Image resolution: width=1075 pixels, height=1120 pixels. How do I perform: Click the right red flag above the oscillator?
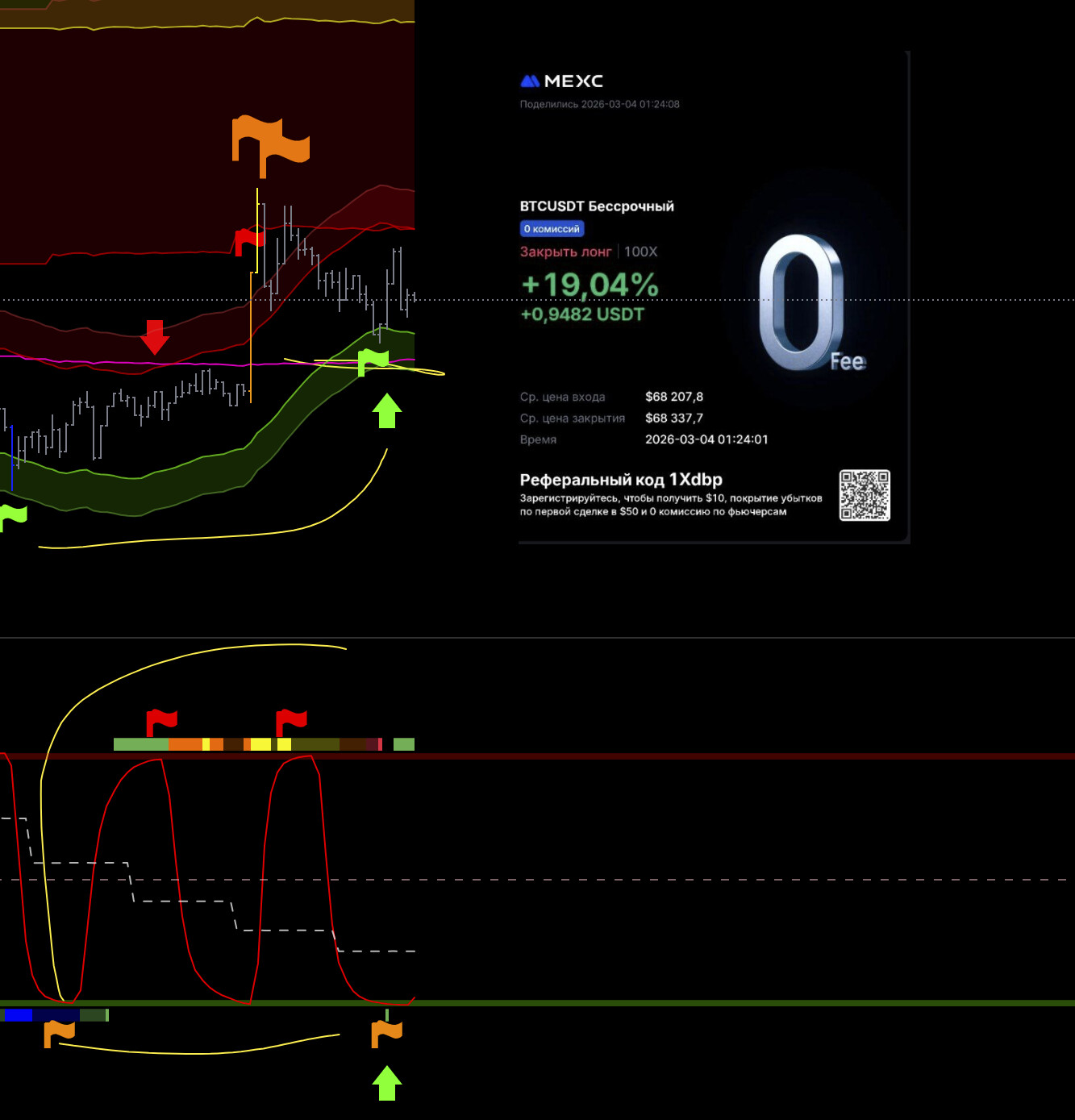point(291,721)
